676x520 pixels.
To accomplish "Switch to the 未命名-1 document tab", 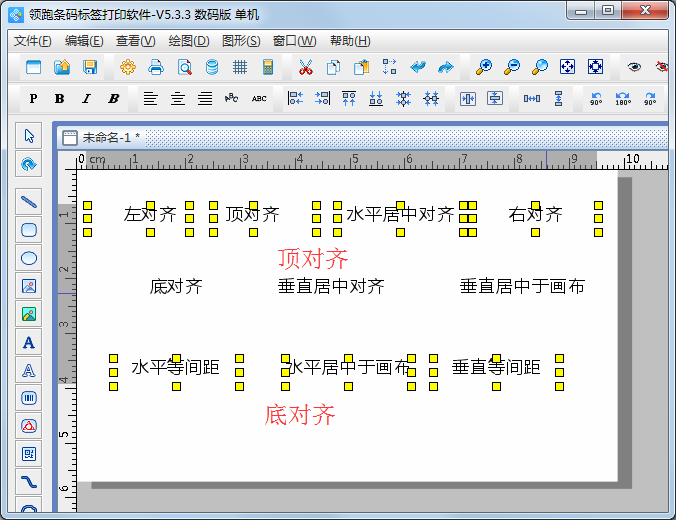I will [102, 138].
